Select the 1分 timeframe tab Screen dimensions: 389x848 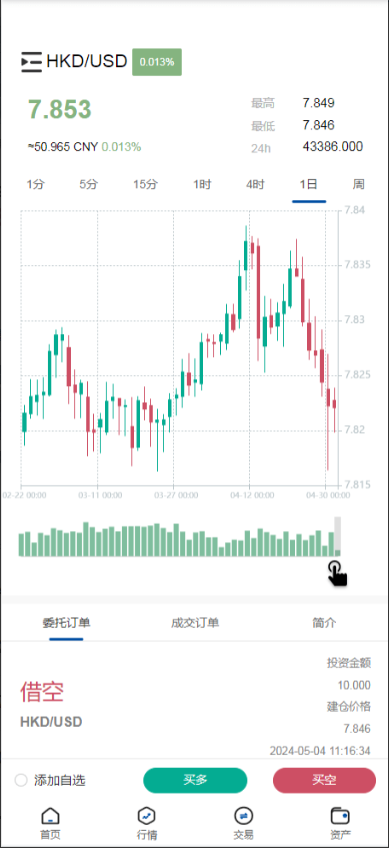tap(36, 184)
